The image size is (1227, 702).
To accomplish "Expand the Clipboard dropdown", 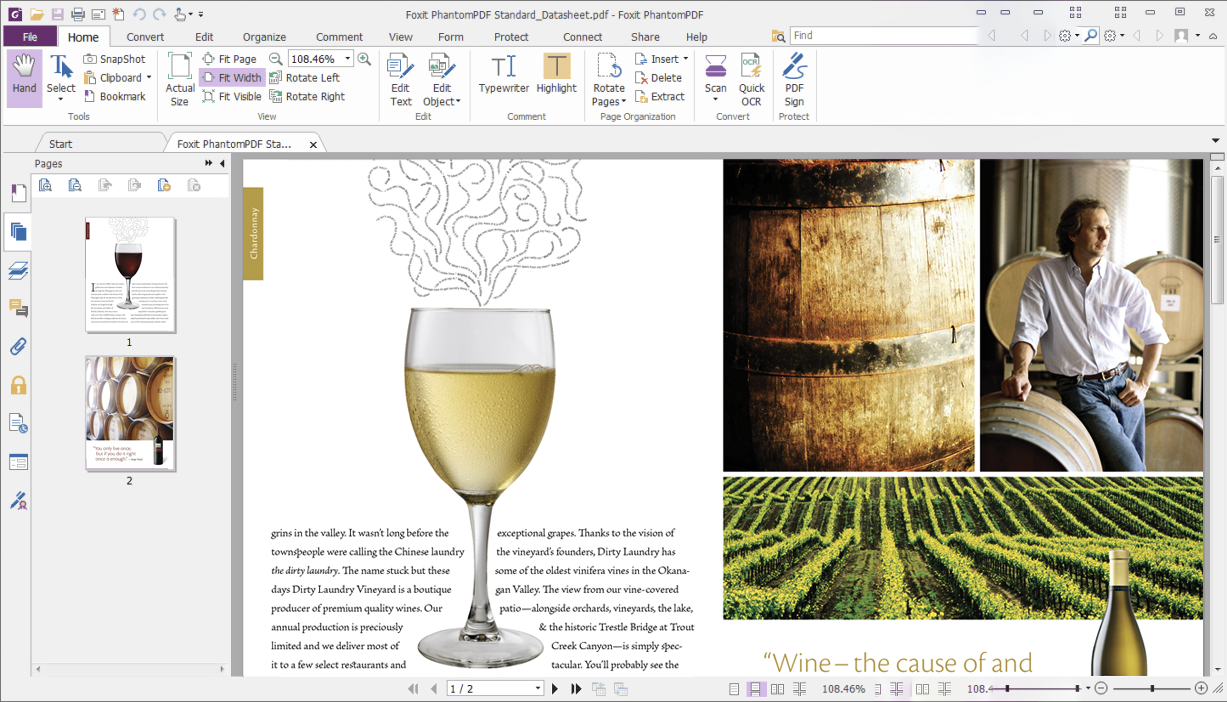I will click(149, 78).
